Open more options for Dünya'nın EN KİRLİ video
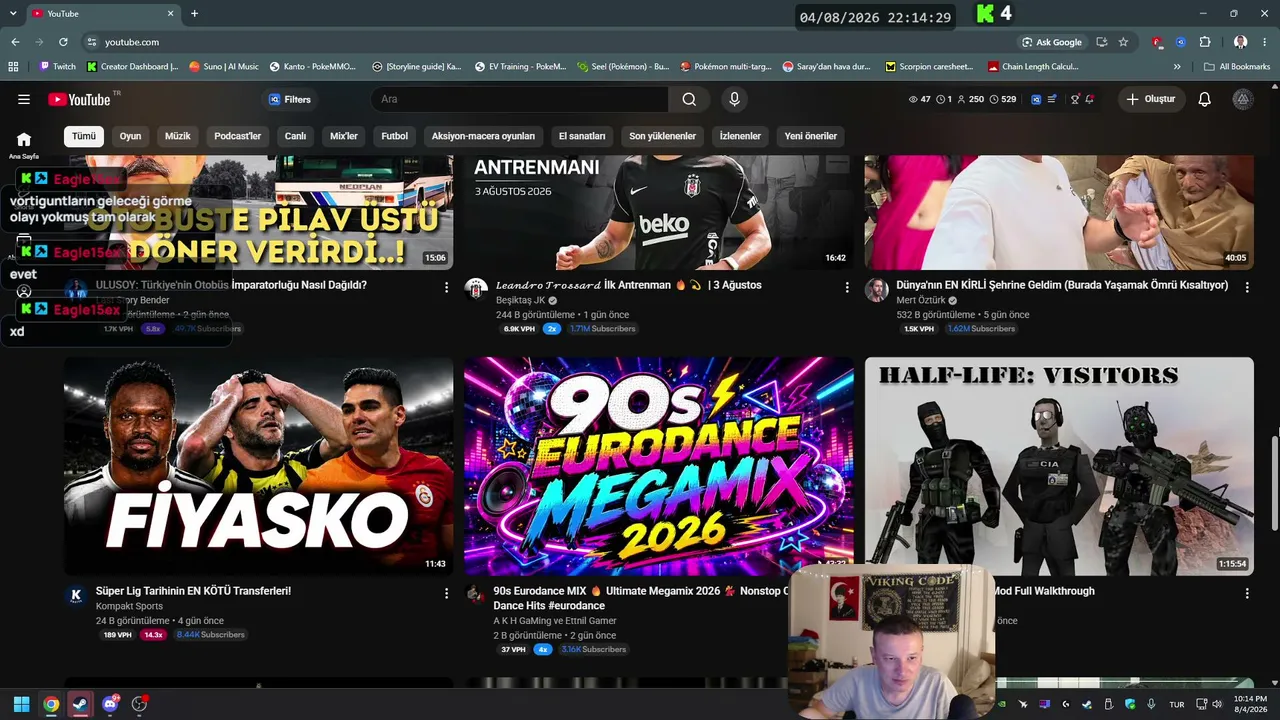 pyautogui.click(x=1247, y=287)
